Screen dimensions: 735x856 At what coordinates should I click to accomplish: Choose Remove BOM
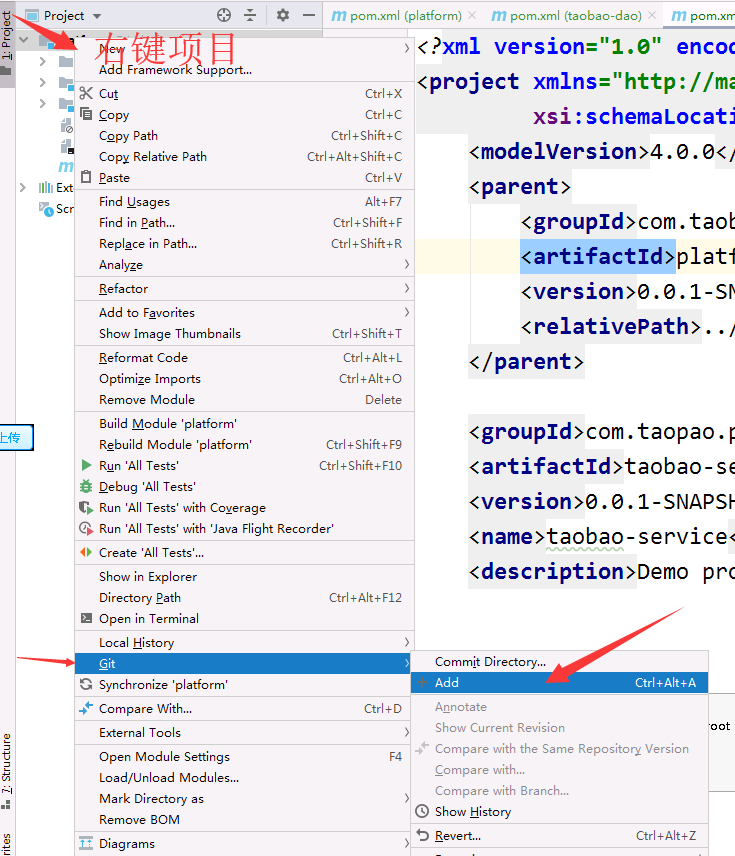coord(244,819)
